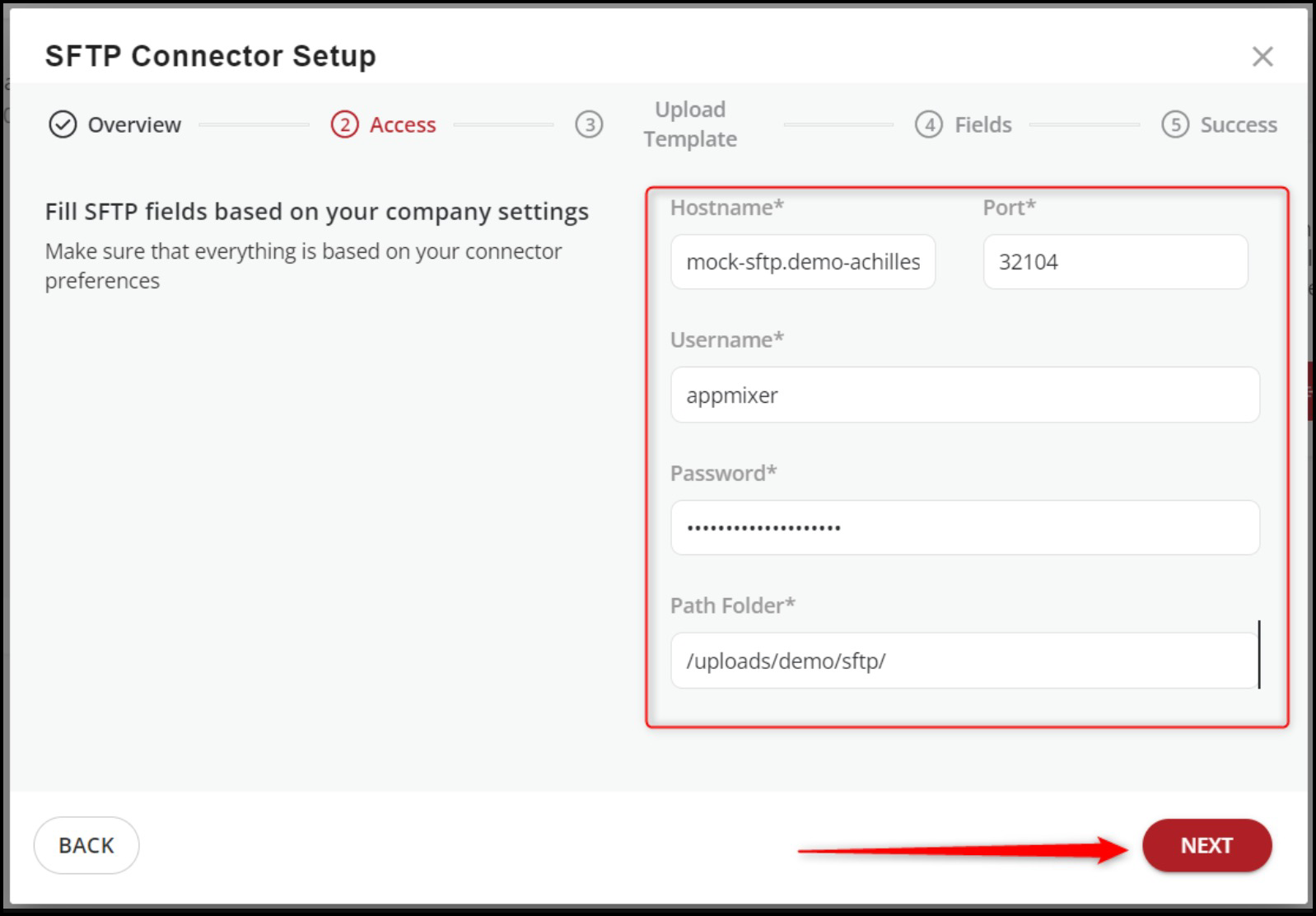Focus the Hostname input field

(x=802, y=262)
